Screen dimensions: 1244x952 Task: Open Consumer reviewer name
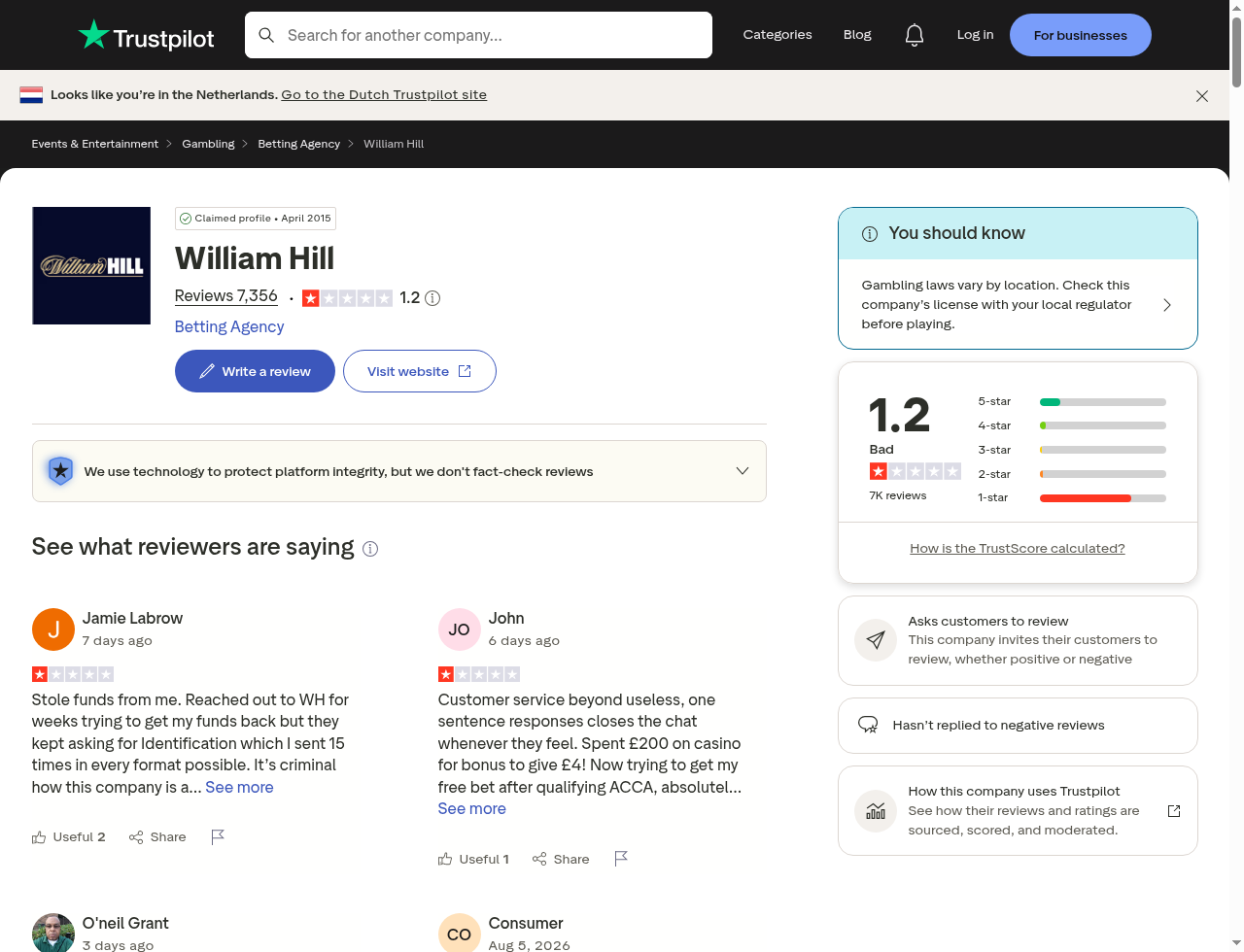[x=526, y=924]
